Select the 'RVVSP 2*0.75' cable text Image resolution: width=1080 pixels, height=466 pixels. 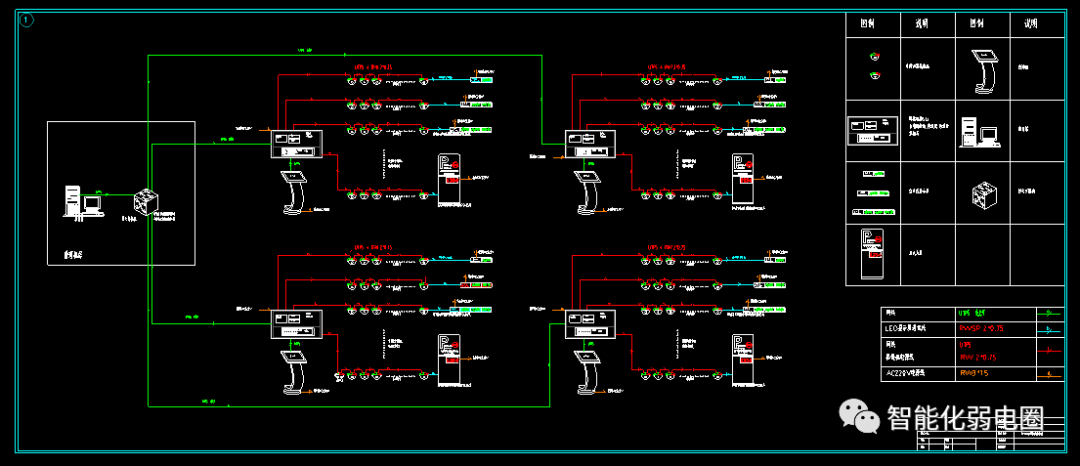pos(981,329)
